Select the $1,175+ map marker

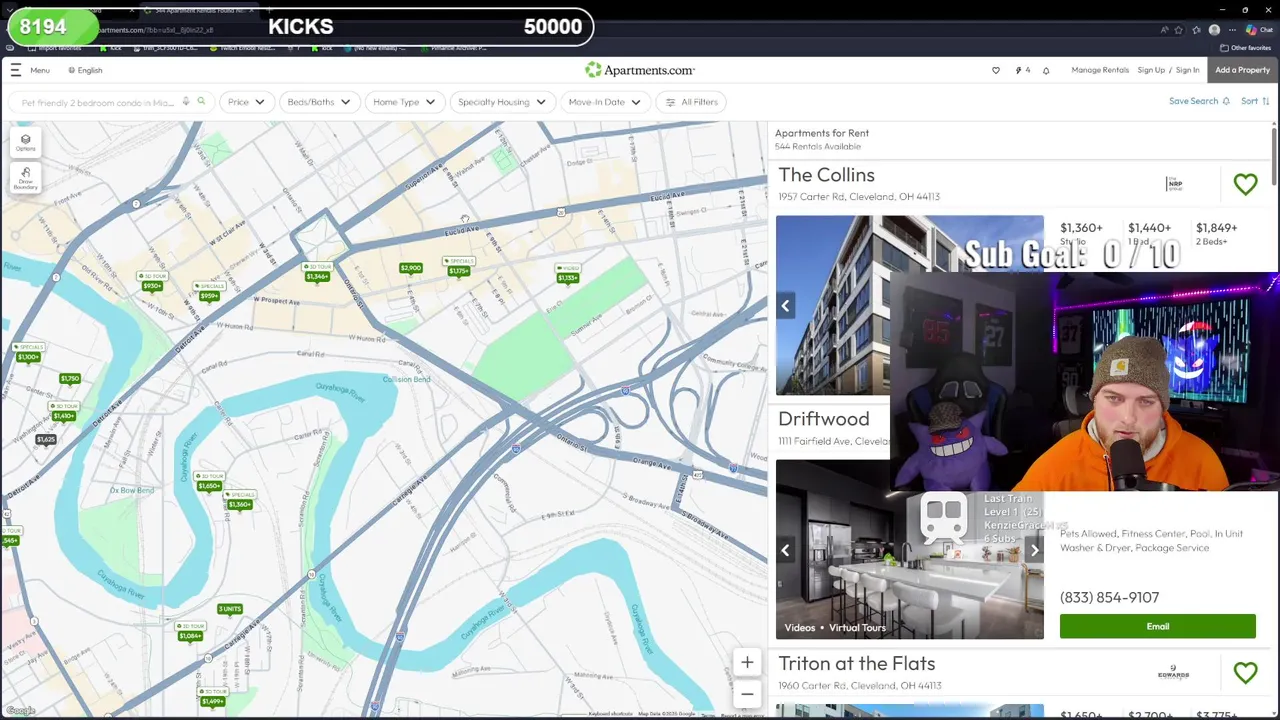[x=458, y=271]
